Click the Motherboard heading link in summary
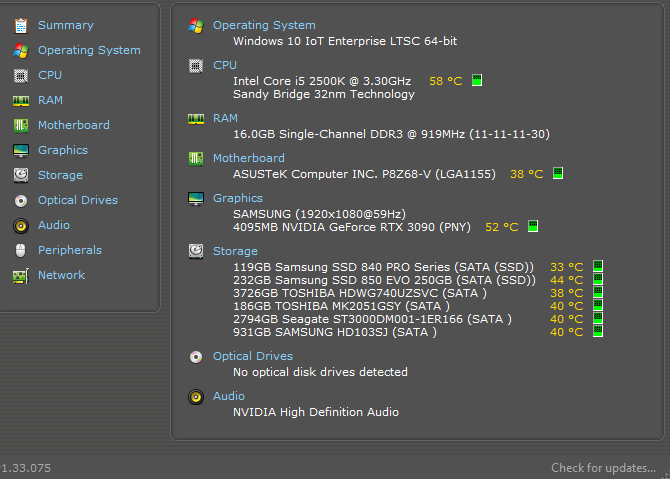The width and height of the screenshot is (670, 479). coord(249,158)
